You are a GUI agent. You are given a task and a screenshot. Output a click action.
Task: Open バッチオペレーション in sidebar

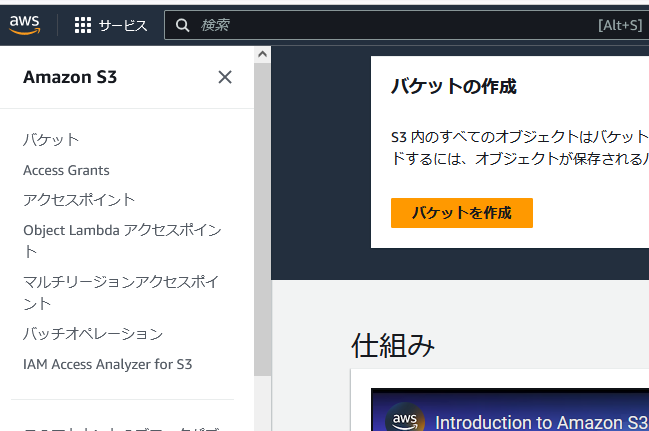click(x=92, y=333)
